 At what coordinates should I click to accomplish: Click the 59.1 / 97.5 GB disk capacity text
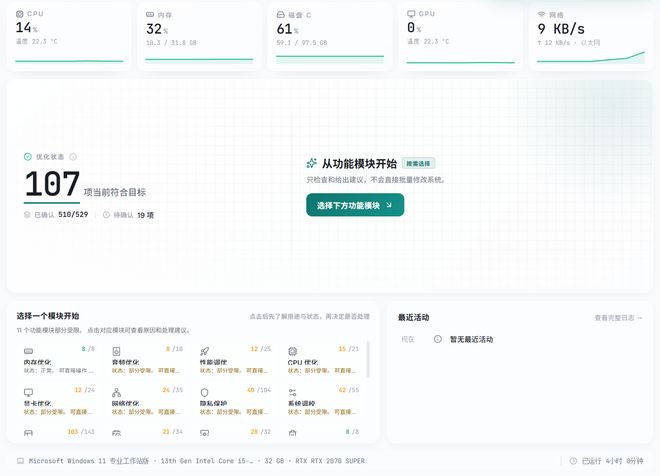tap(302, 43)
